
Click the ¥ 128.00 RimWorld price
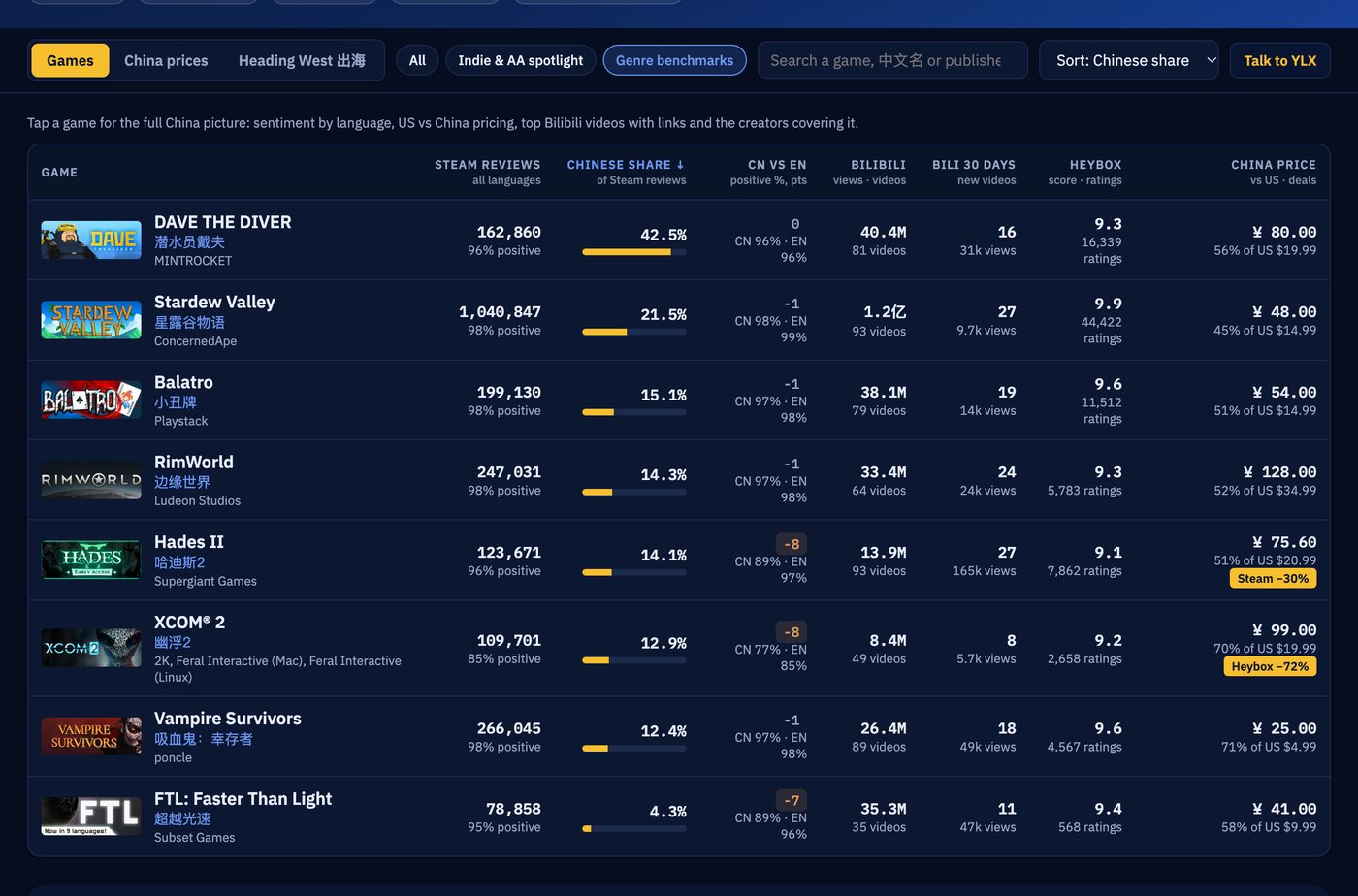point(1279,472)
